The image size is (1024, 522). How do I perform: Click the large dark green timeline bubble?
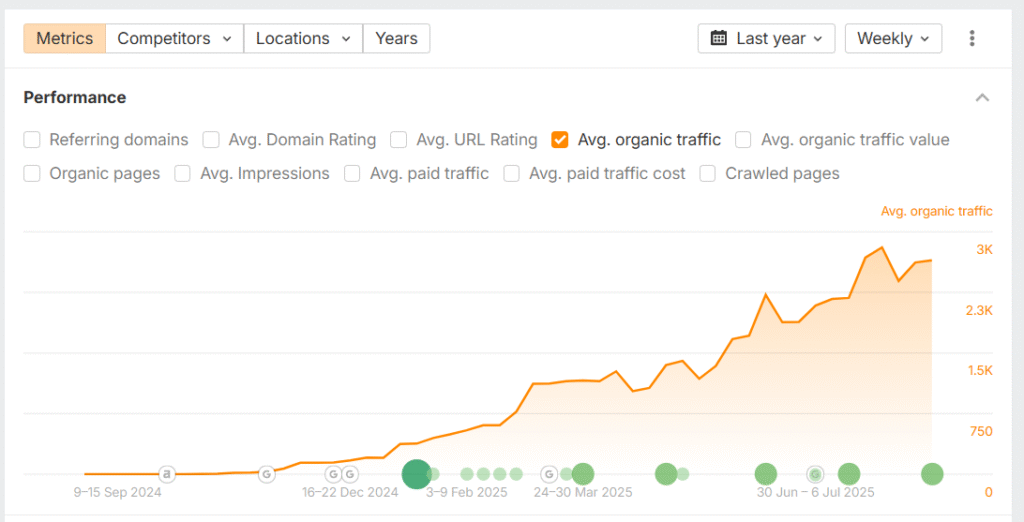[416, 474]
